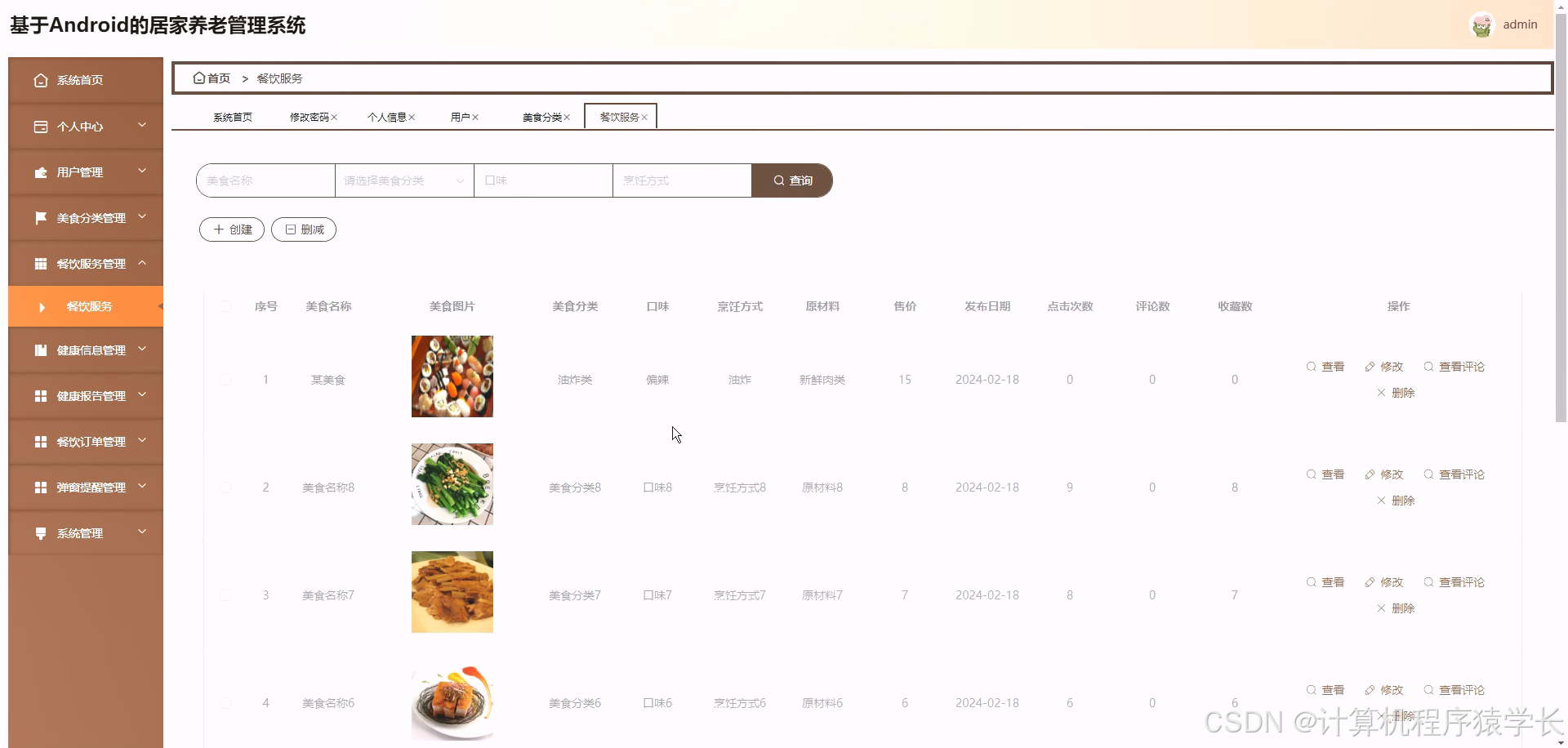Image resolution: width=1568 pixels, height=748 pixels.
Task: Switch to the 系统首页 tab
Action: point(233,118)
